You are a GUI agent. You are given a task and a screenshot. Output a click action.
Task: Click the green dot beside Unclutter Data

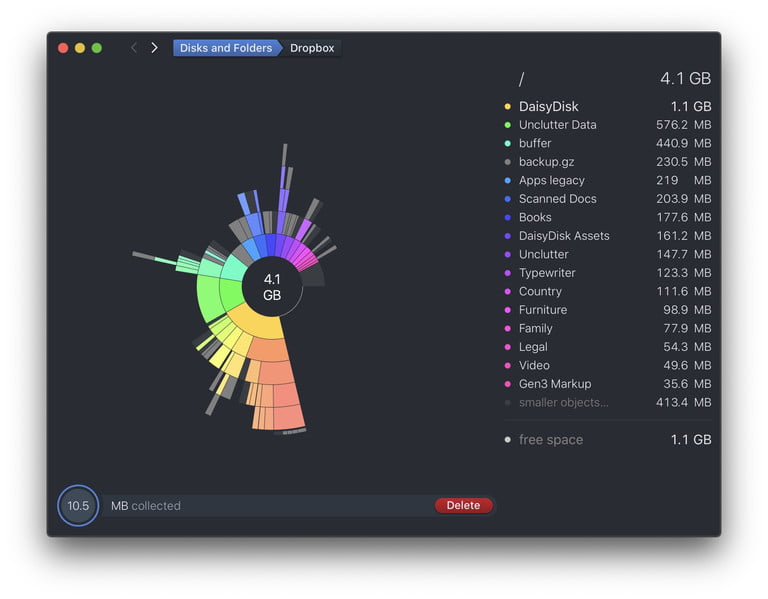pyautogui.click(x=508, y=125)
